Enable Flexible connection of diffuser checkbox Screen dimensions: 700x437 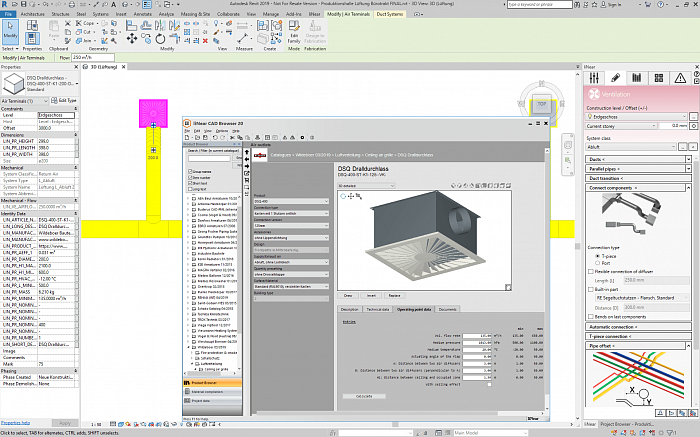click(591, 271)
